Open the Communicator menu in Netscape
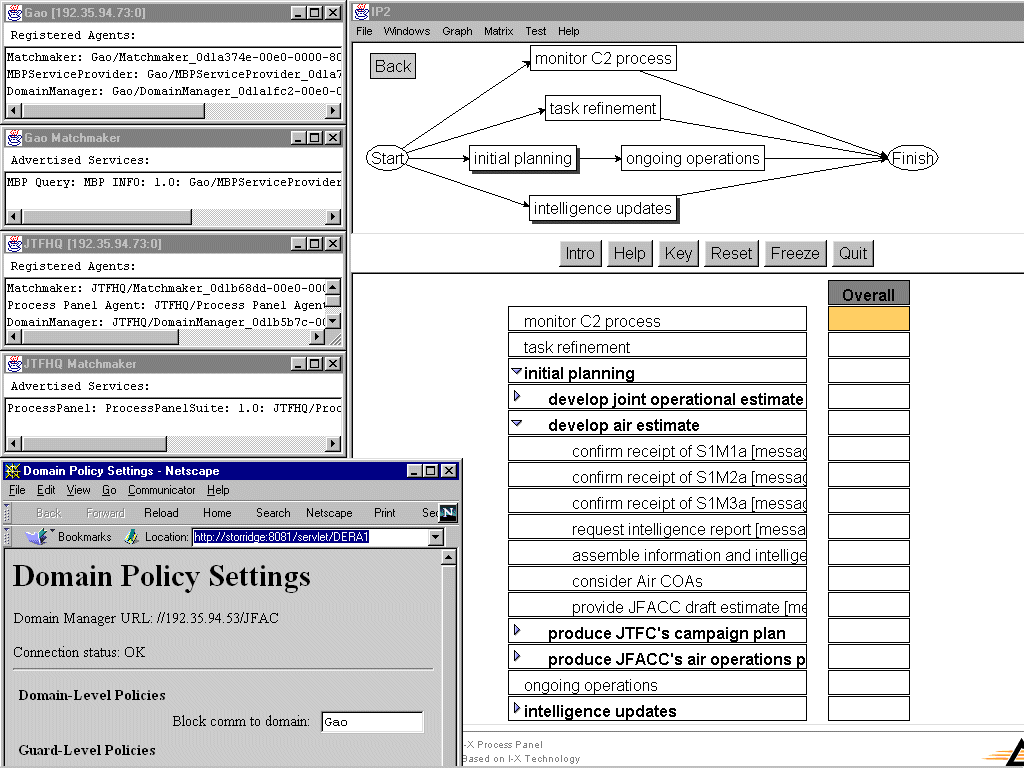The width and height of the screenshot is (1024, 768). [162, 490]
